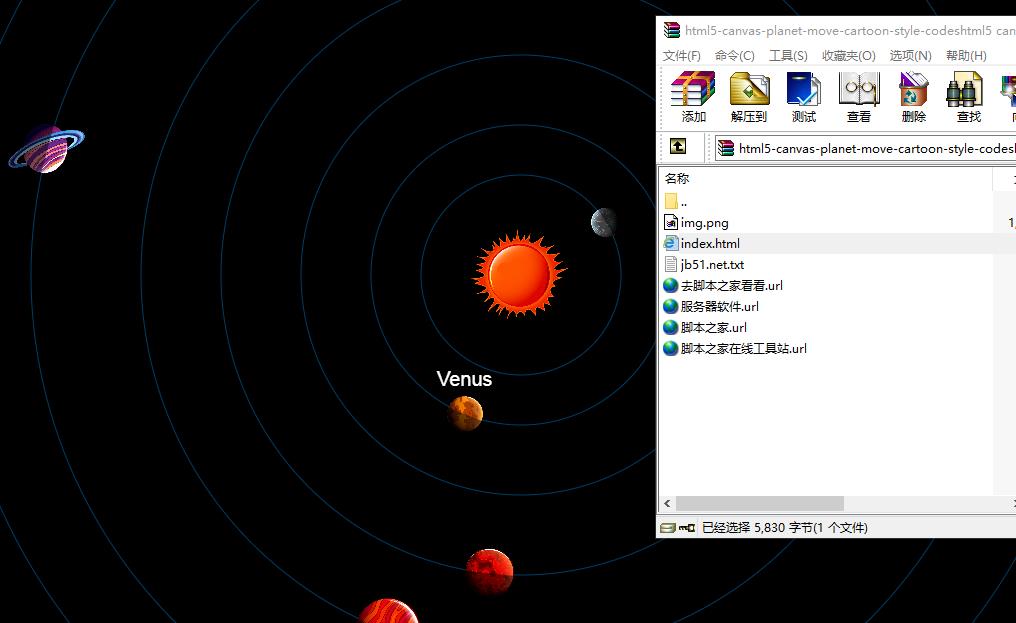The width and height of the screenshot is (1016, 623).
Task: Click the red cratered planet near the bottom
Action: point(490,572)
